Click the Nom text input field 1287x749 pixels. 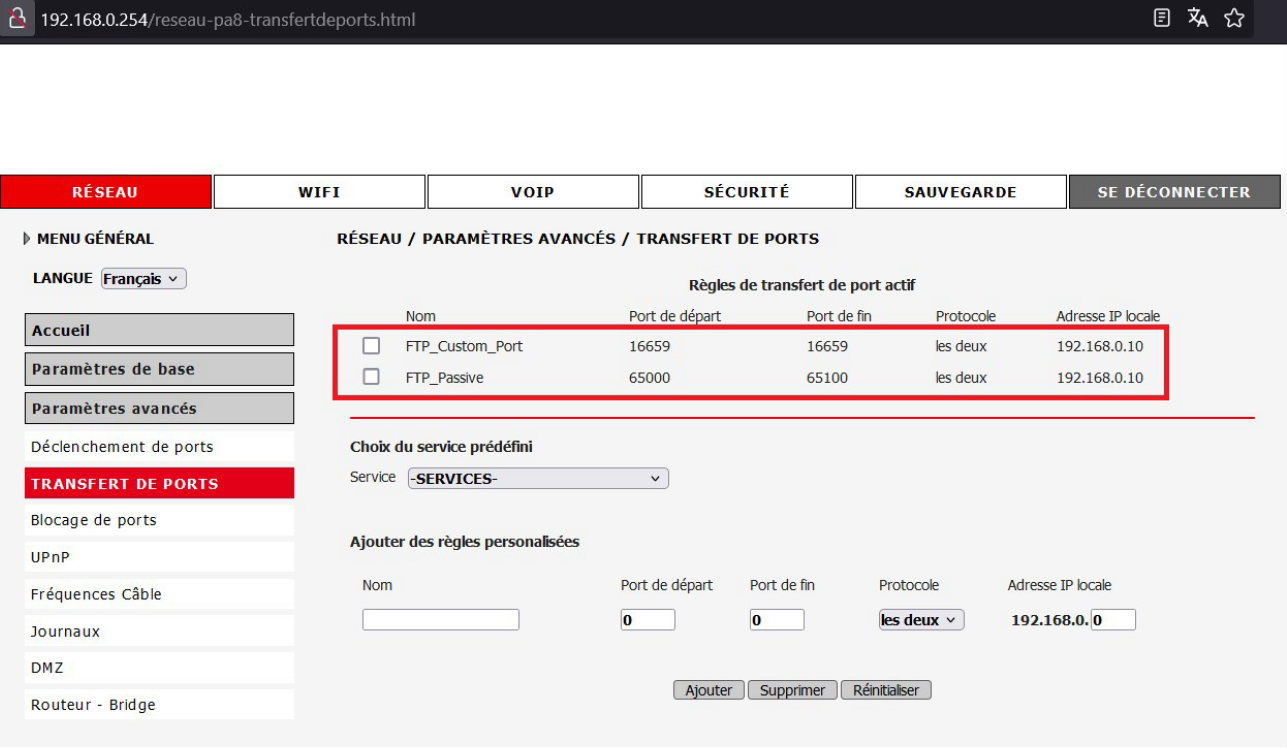click(440, 620)
